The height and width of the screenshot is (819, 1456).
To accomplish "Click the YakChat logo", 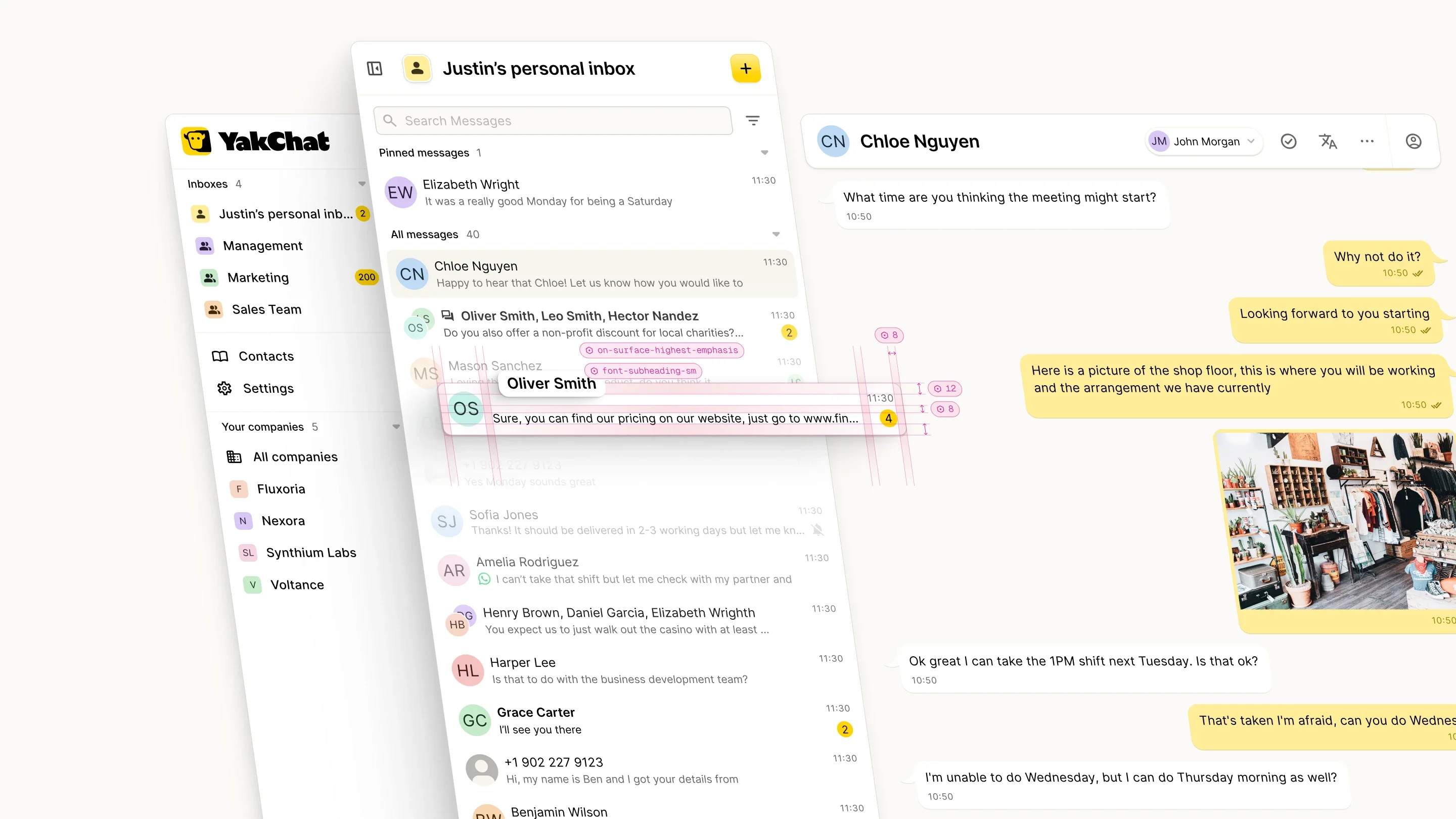I will 255,141.
